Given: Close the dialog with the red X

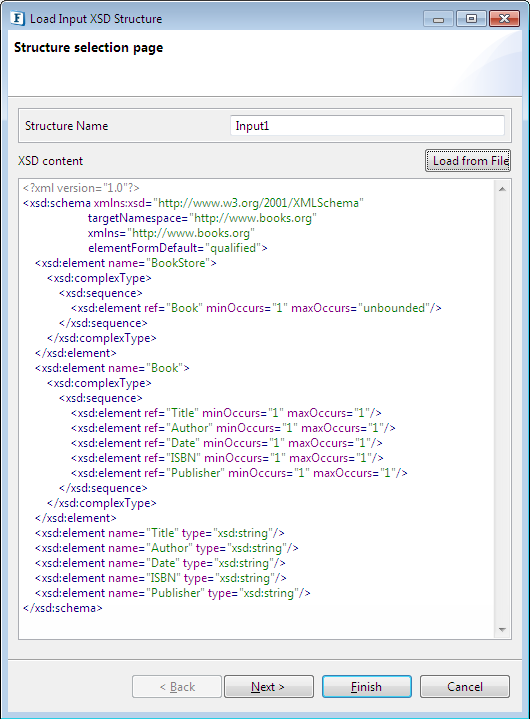Looking at the screenshot, I should 504,19.
